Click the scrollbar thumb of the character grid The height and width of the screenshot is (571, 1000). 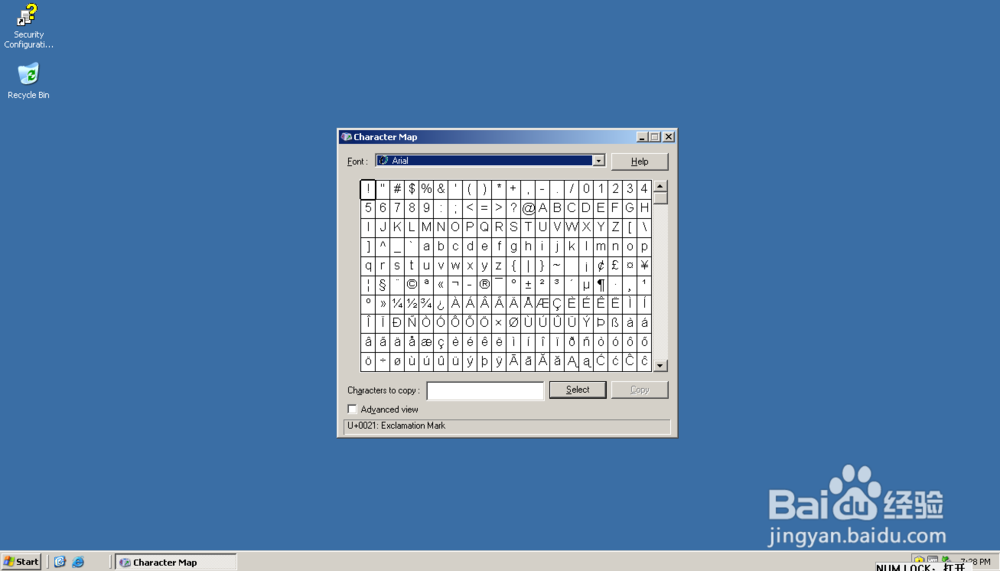pyautogui.click(x=660, y=198)
